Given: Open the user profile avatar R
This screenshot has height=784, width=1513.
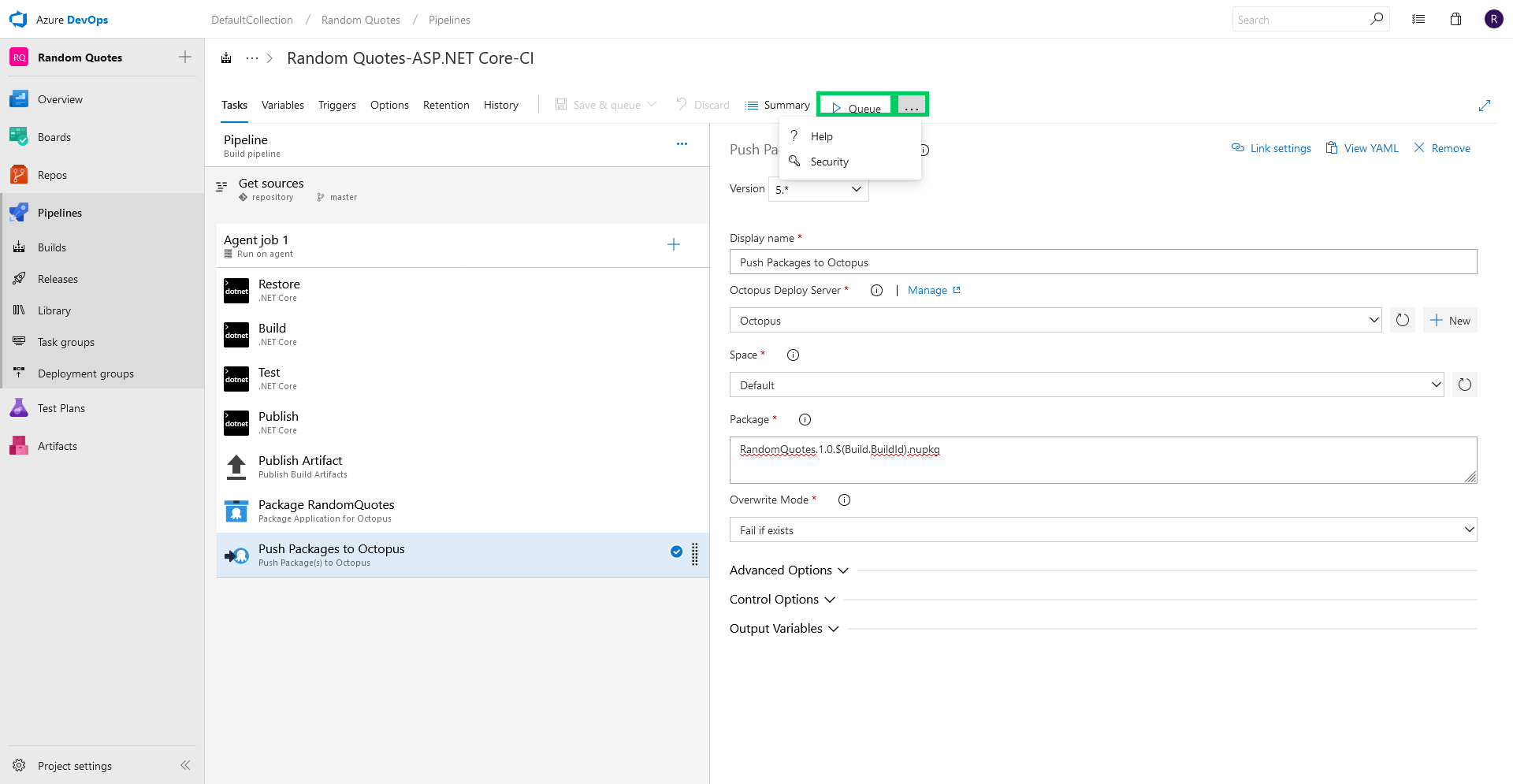Looking at the screenshot, I should [1493, 19].
